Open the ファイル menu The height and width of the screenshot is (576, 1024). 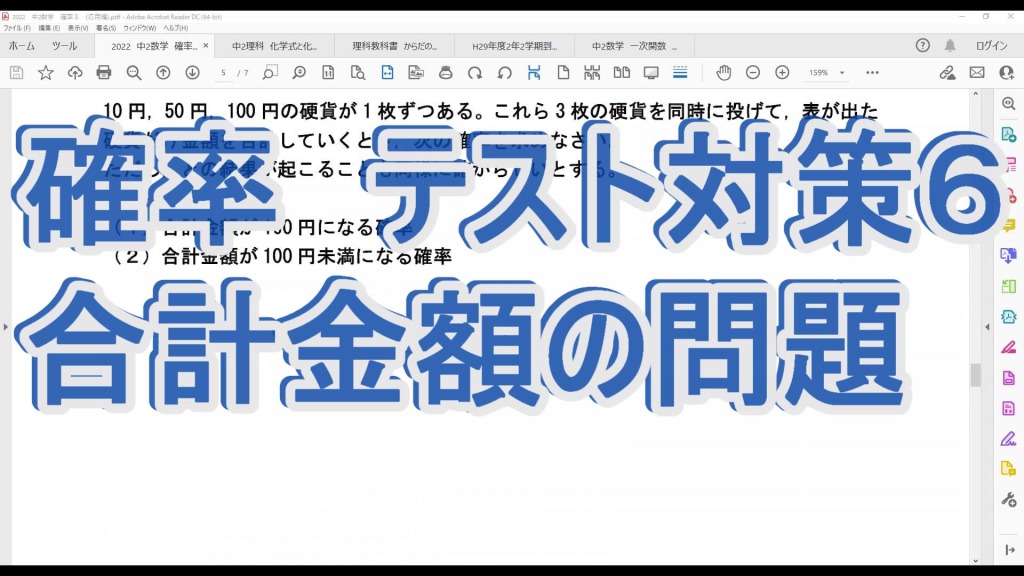17,28
